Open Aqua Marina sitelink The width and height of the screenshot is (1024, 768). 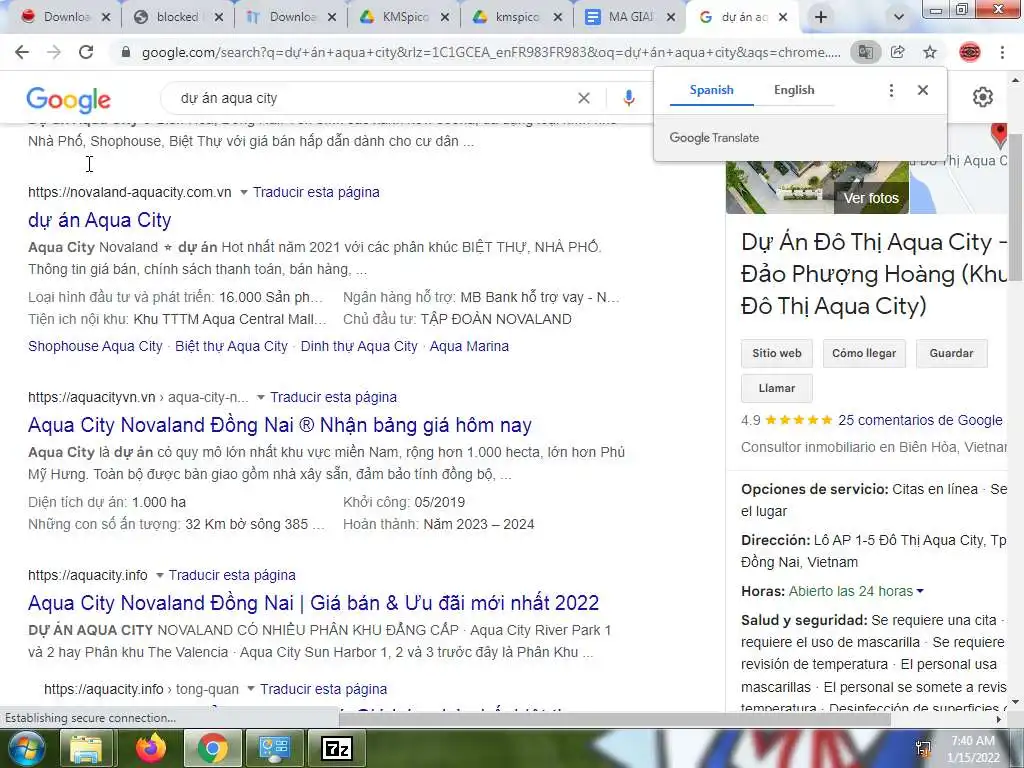[469, 346]
